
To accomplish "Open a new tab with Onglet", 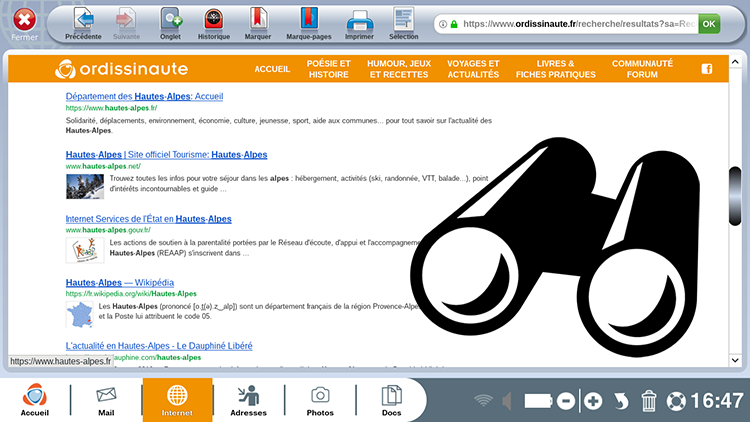I will click(170, 24).
